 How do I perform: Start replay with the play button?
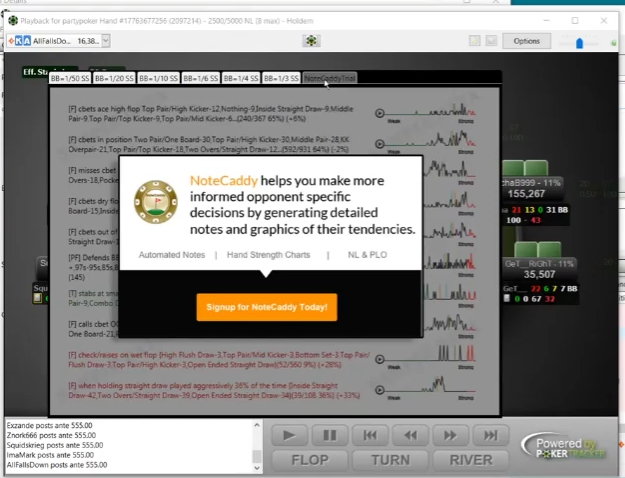(289, 435)
